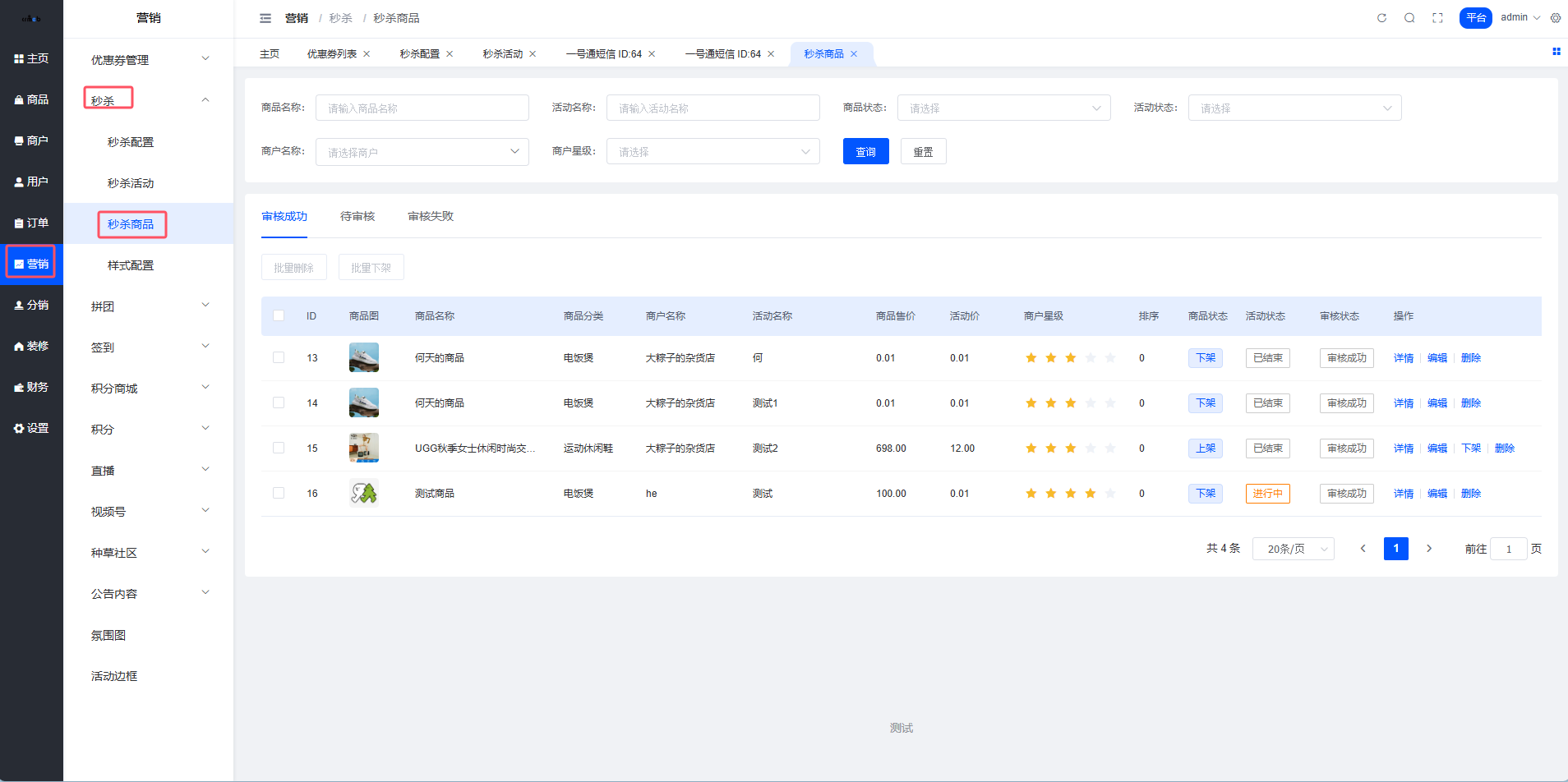Toggle fullscreen mode icon

click(1437, 18)
